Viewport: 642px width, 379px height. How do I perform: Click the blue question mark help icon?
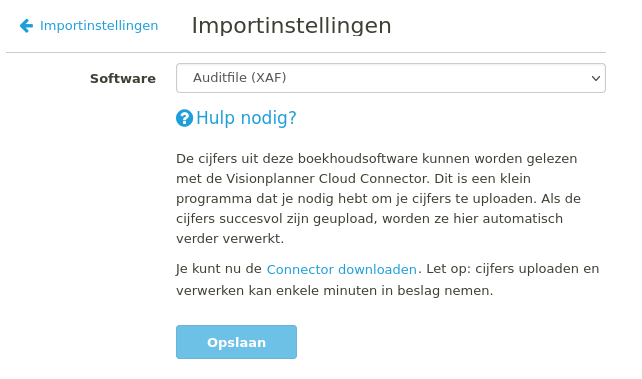point(184,118)
